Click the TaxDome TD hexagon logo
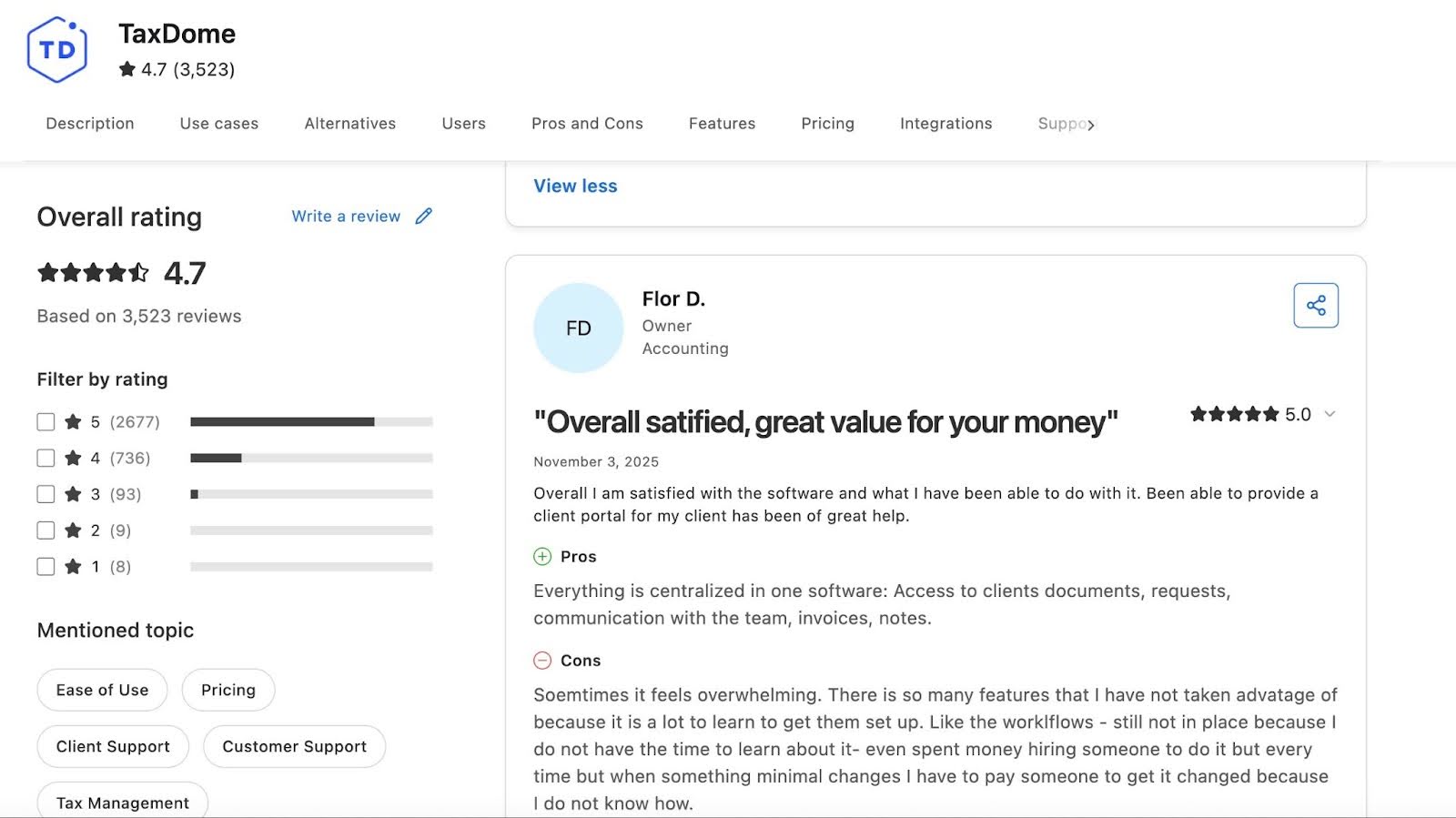Screen dimensions: 1456x818 [57, 50]
